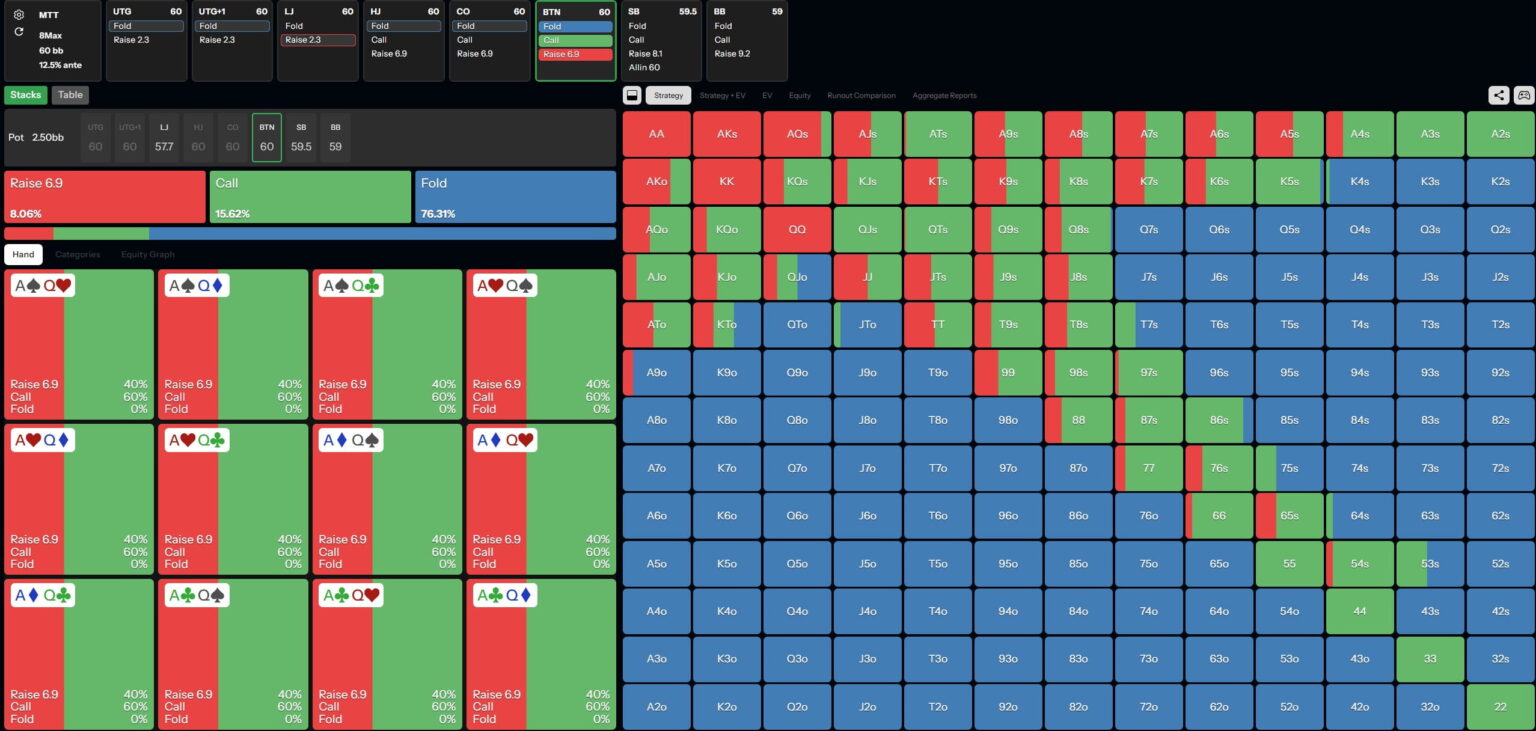Screen dimensions: 1536x731
Task: Select Raise 2.3 in the UTG card
Action: click(x=147, y=40)
